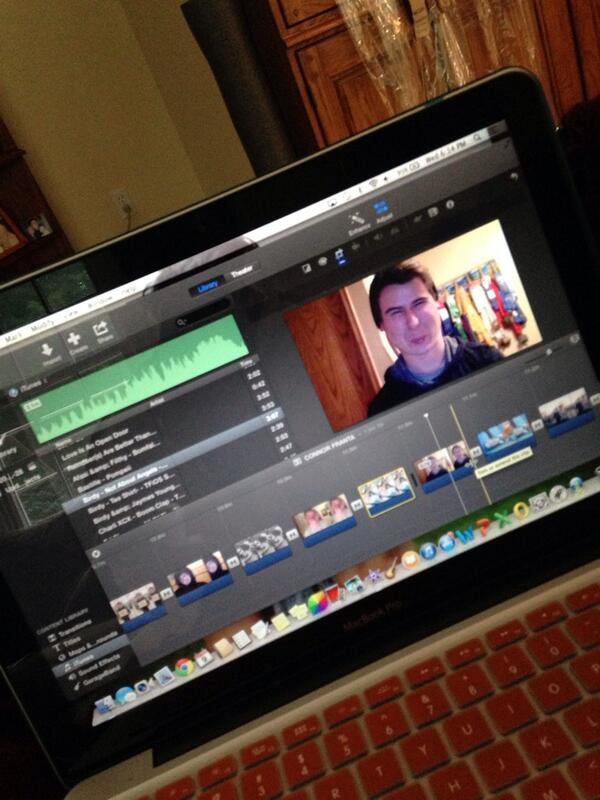
Task: Open iMovie star icon in Dock
Action: [x=374, y=576]
